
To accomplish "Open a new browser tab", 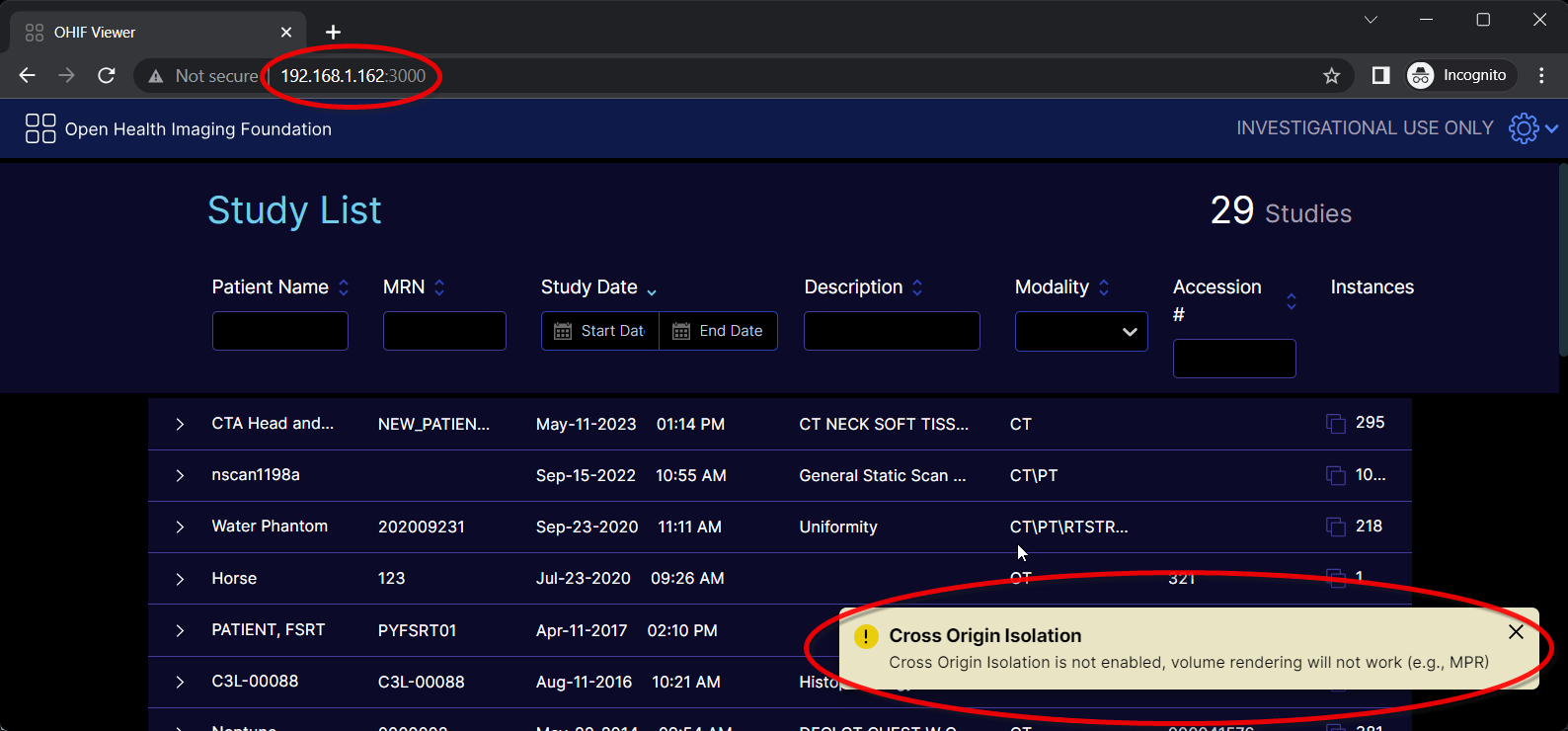I will (334, 33).
